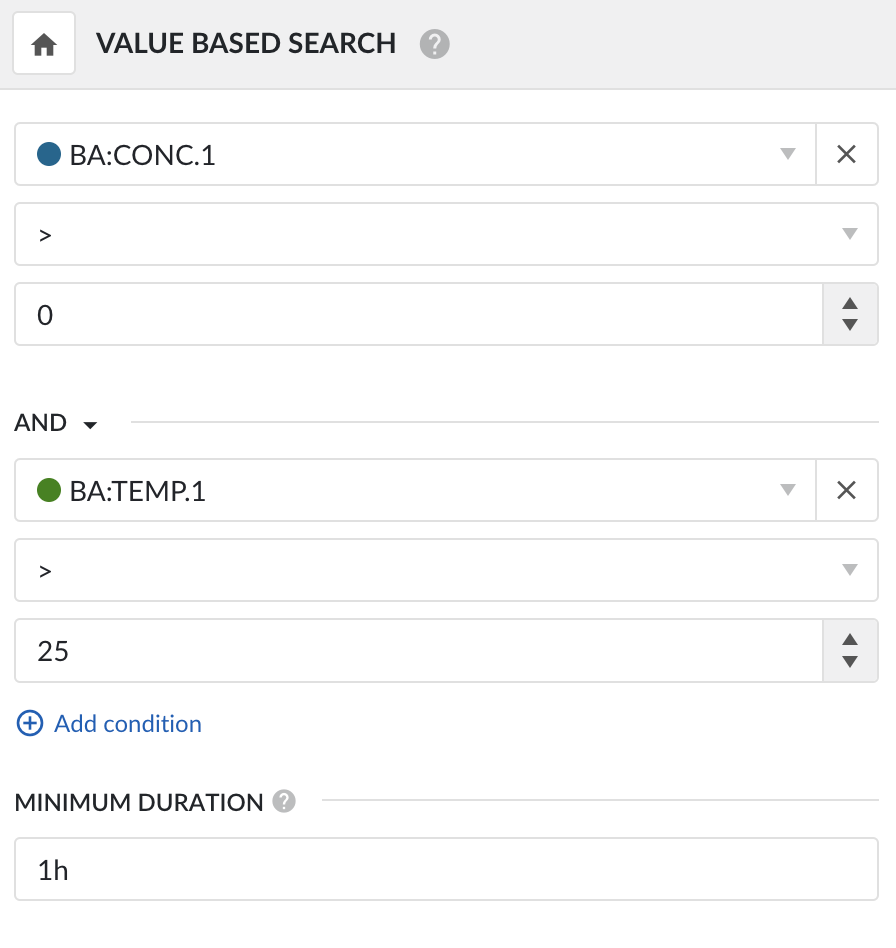Open operator dropdown under BA:TEMP.1

click(446, 570)
